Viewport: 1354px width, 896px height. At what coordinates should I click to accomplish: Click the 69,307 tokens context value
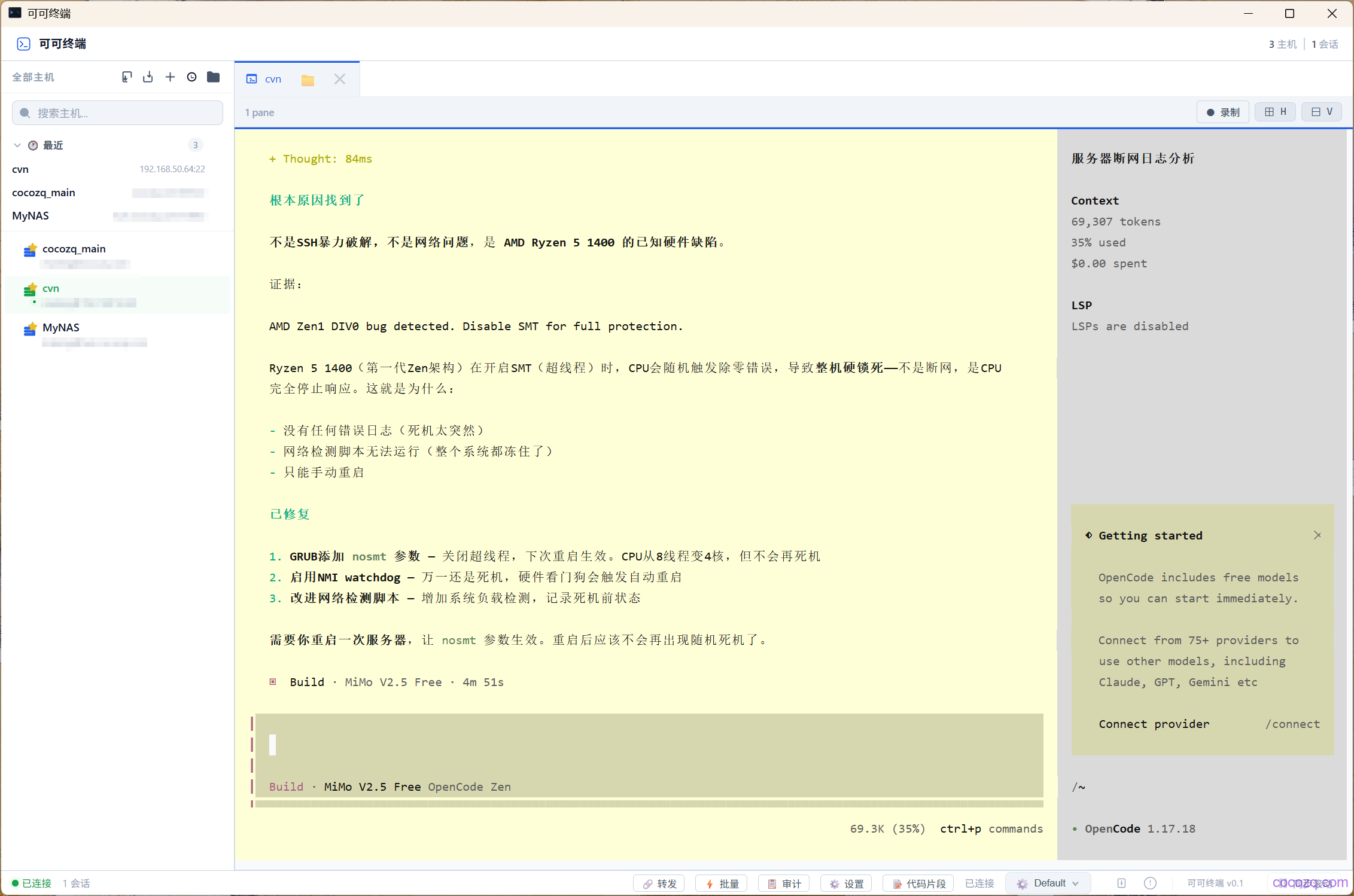click(x=1116, y=222)
